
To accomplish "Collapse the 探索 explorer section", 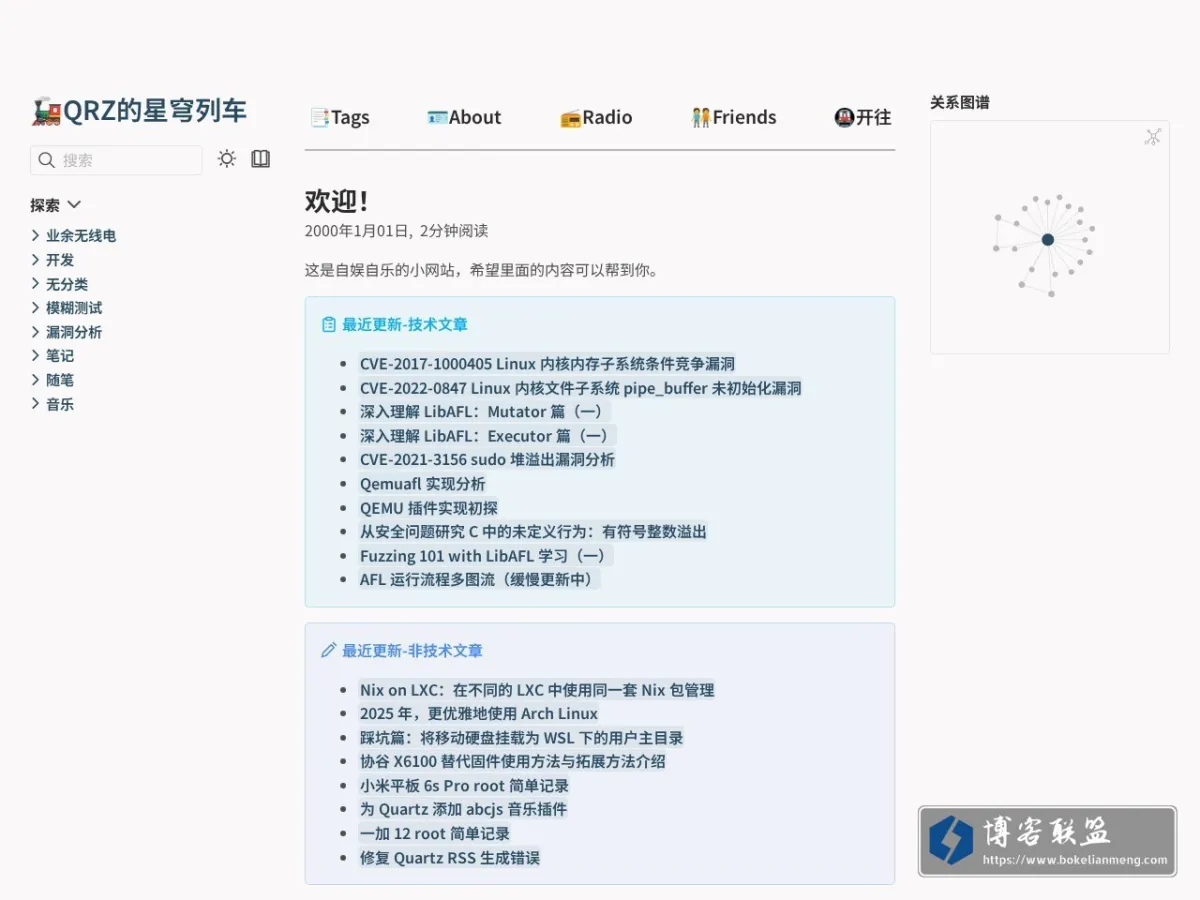I will coord(56,205).
